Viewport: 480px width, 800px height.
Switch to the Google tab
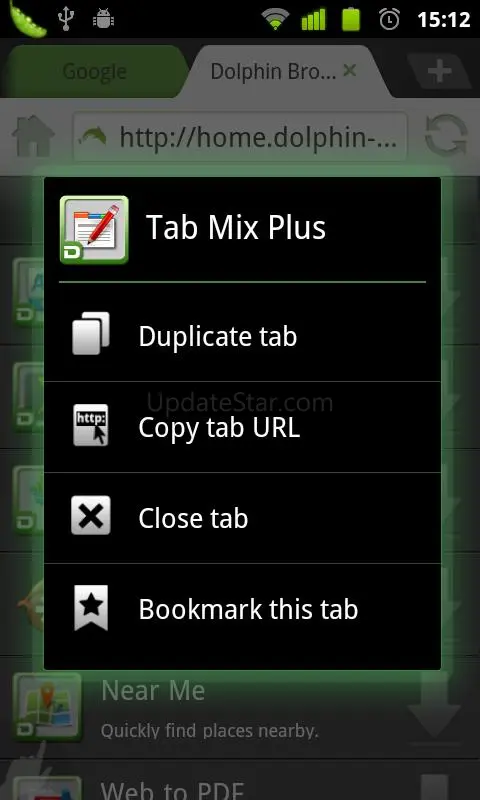click(x=94, y=72)
